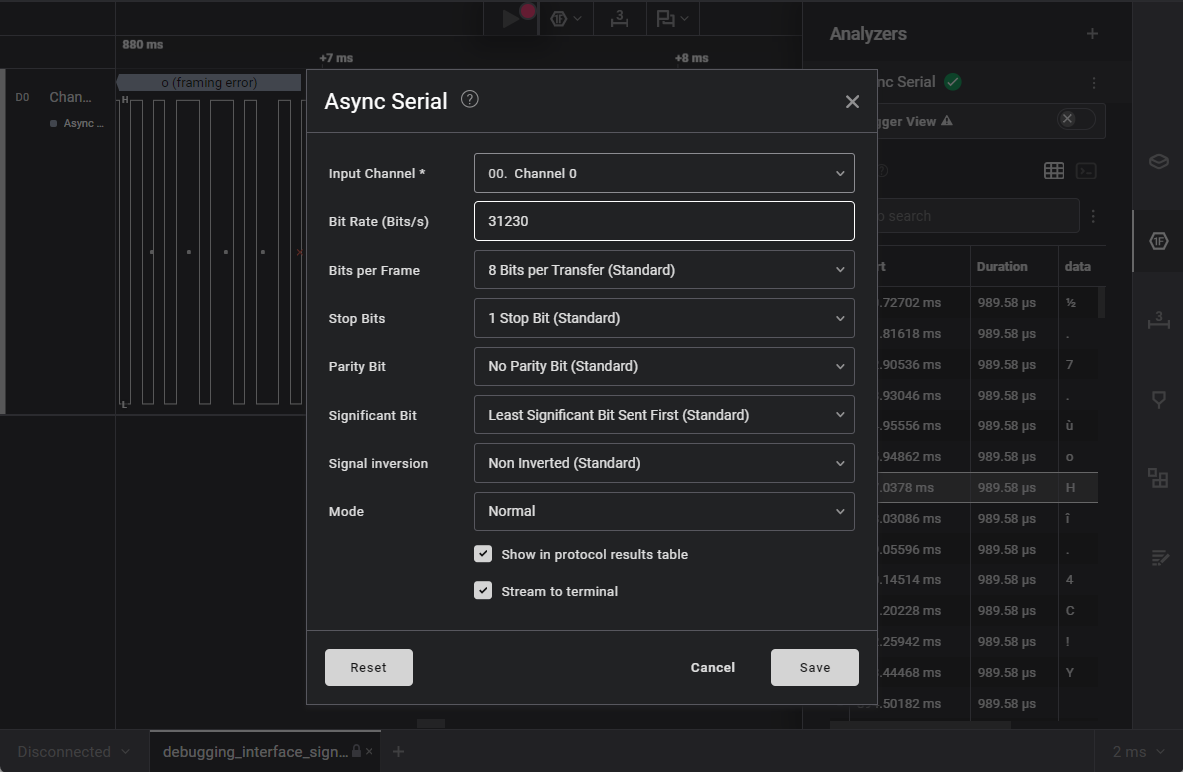Toggle the Trigger View switch
Viewport: 1183px width, 772px height.
[1075, 120]
